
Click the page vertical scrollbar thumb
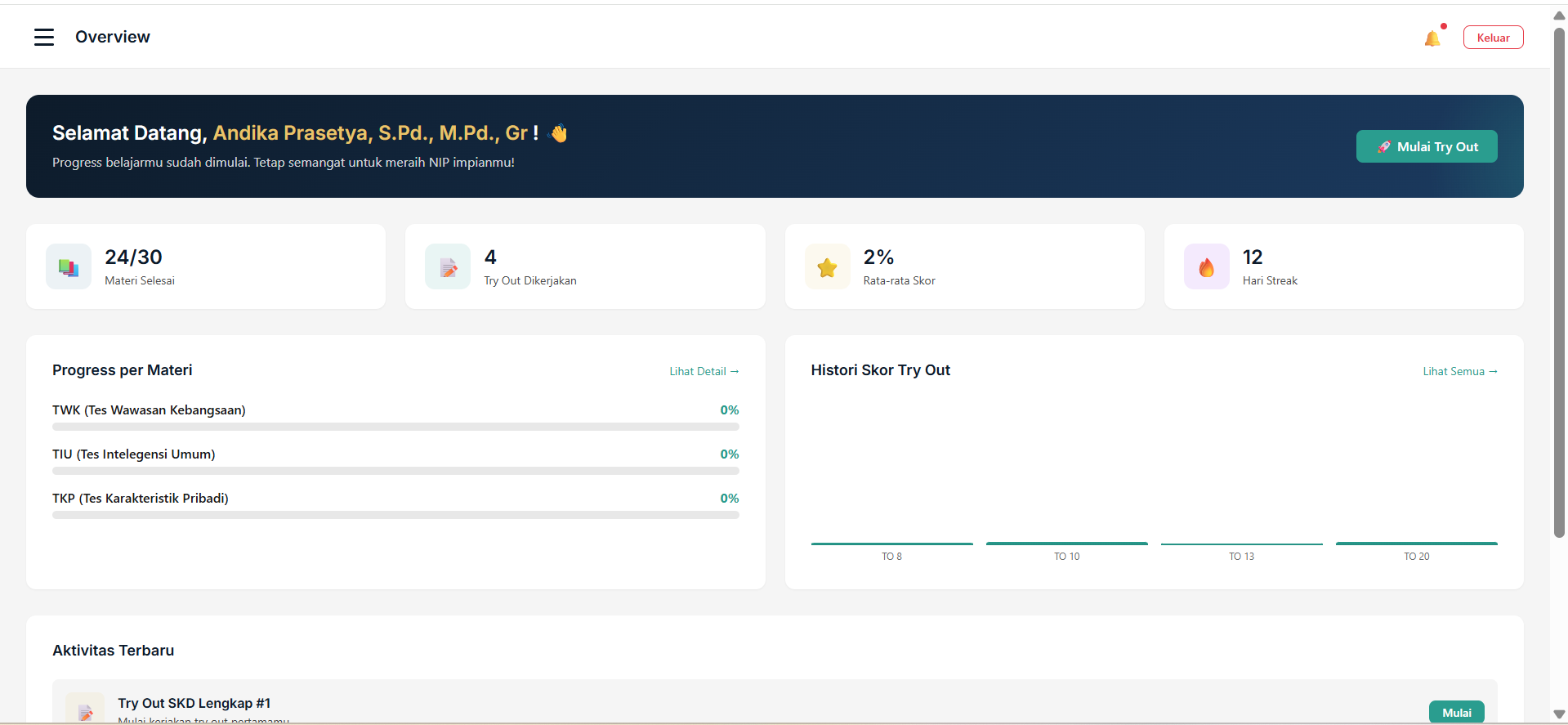[x=1559, y=282]
